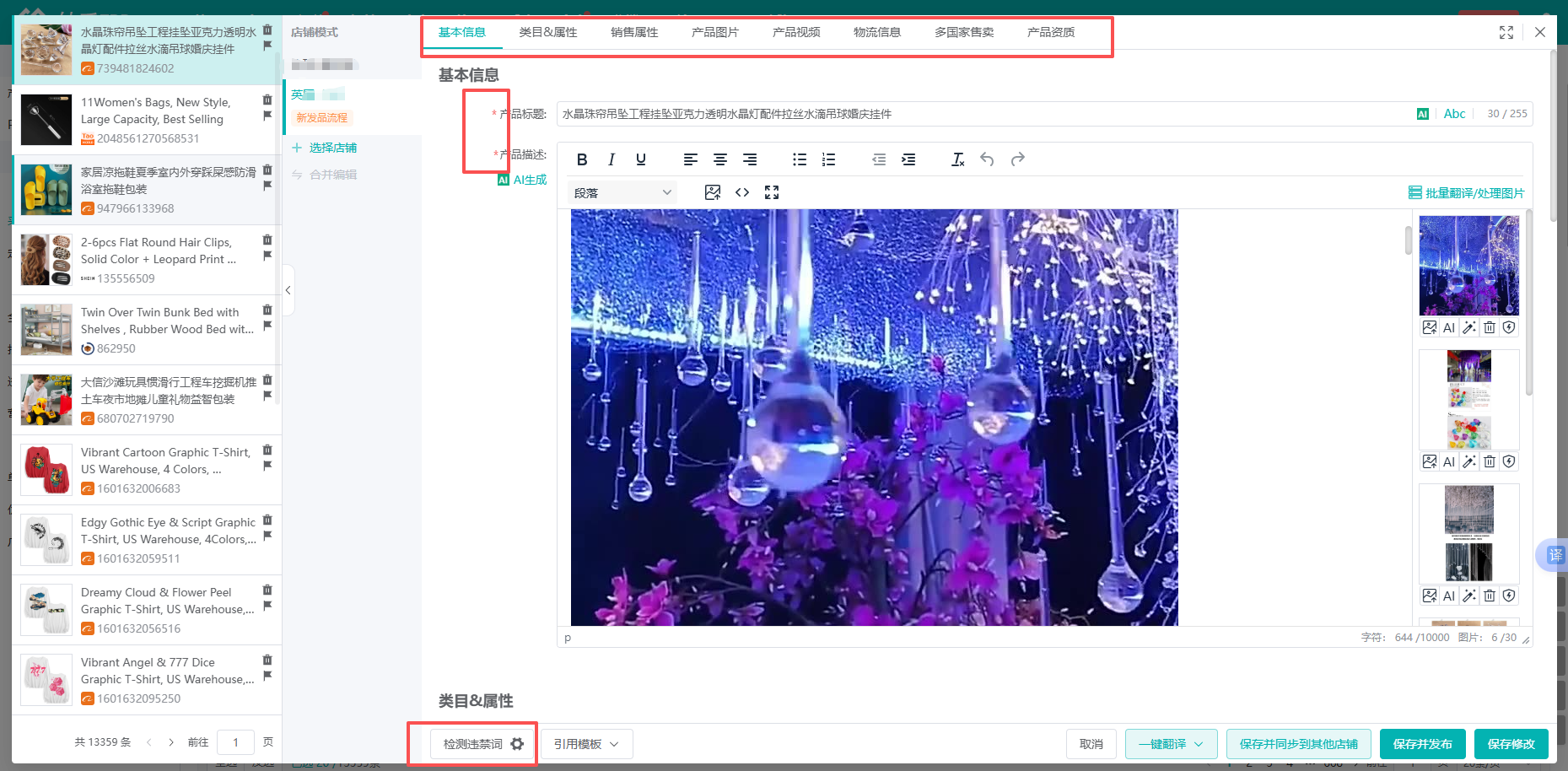Viewport: 1568px width, 771px height.
Task: Click the 检测违禁词 prohibited words check button
Action: point(472,743)
